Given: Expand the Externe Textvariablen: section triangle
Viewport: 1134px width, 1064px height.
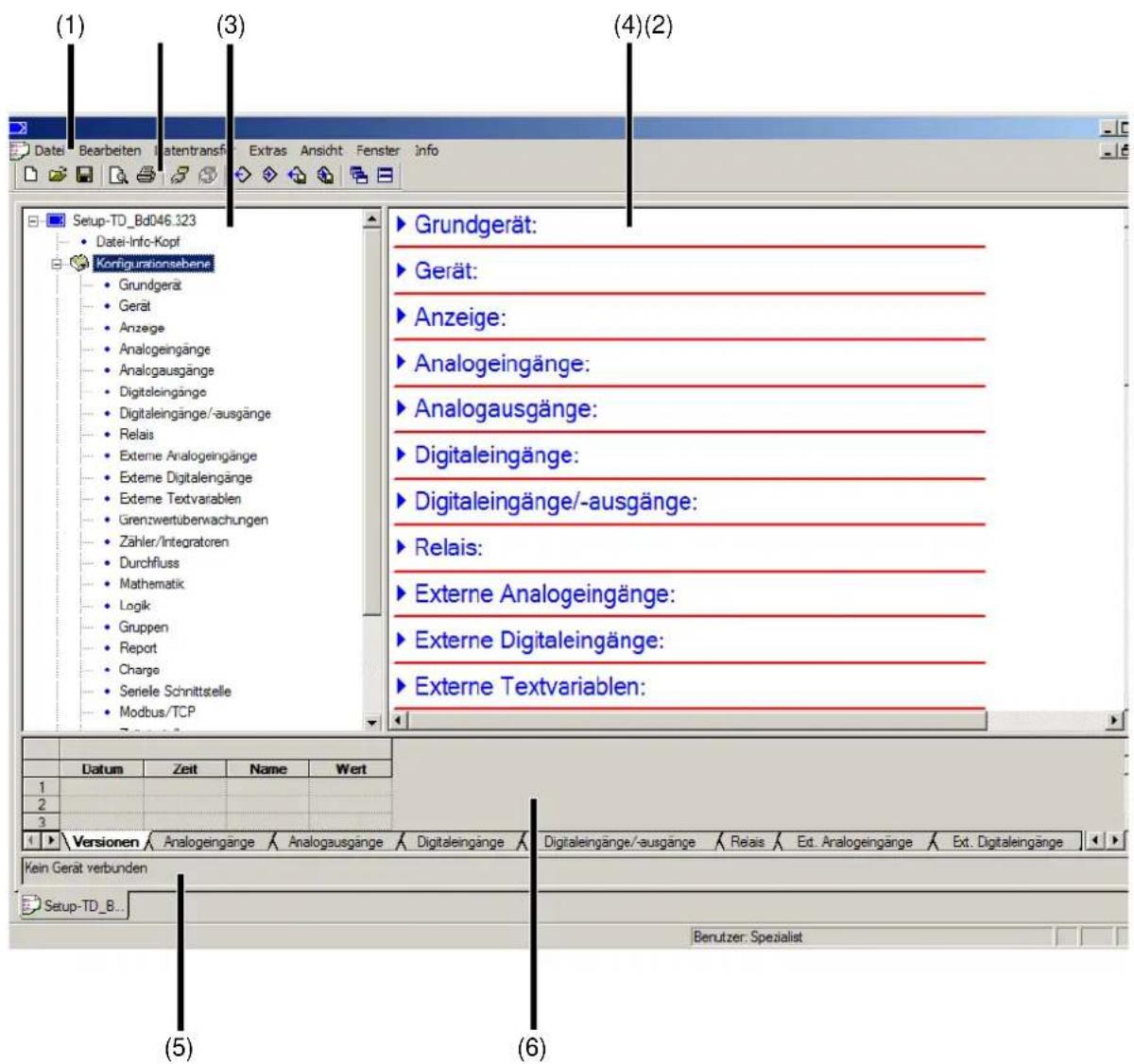Looking at the screenshot, I should point(402,686).
